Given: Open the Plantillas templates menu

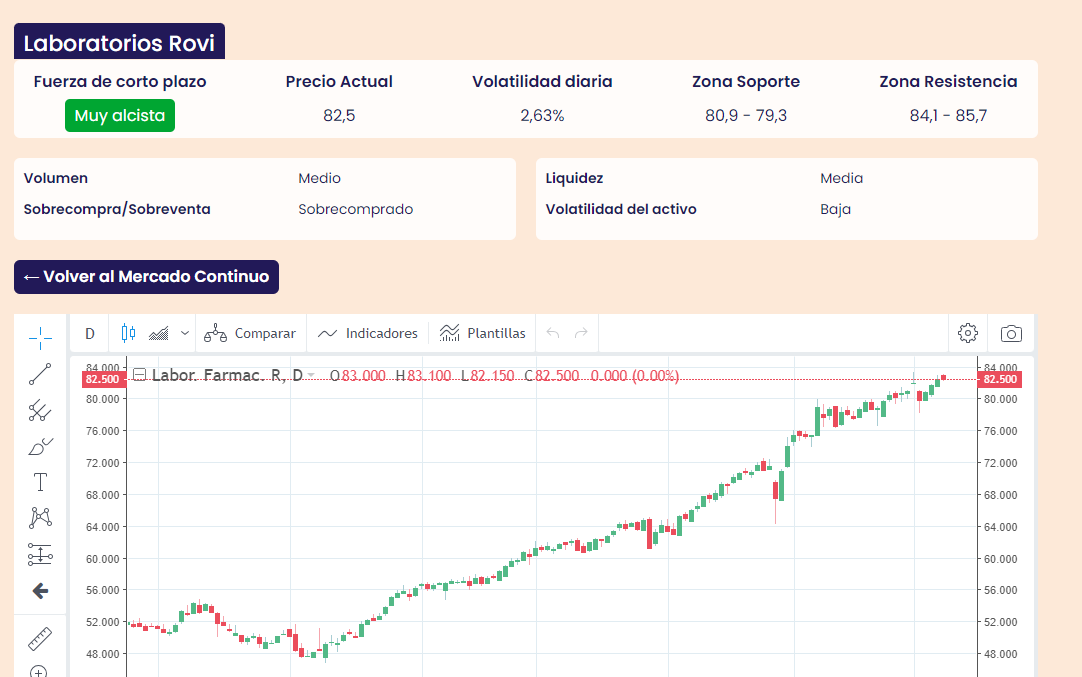Looking at the screenshot, I should tap(482, 333).
